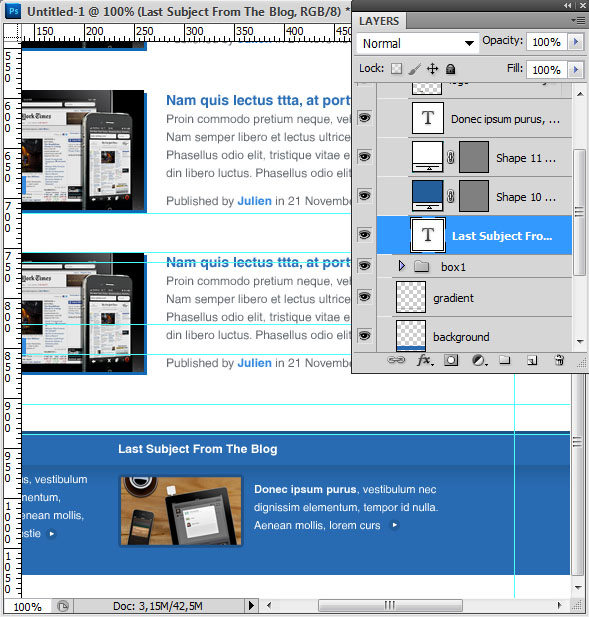This screenshot has height=617, width=589.
Task: Hide the Donec ipsum purus text layer
Action: (364, 117)
